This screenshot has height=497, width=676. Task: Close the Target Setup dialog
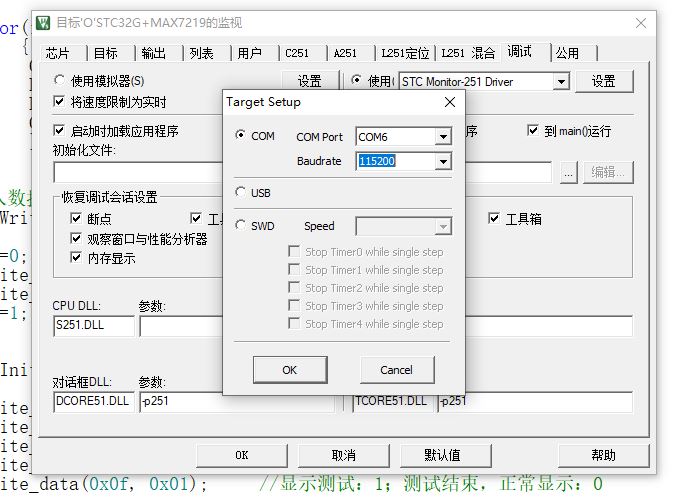coord(450,102)
